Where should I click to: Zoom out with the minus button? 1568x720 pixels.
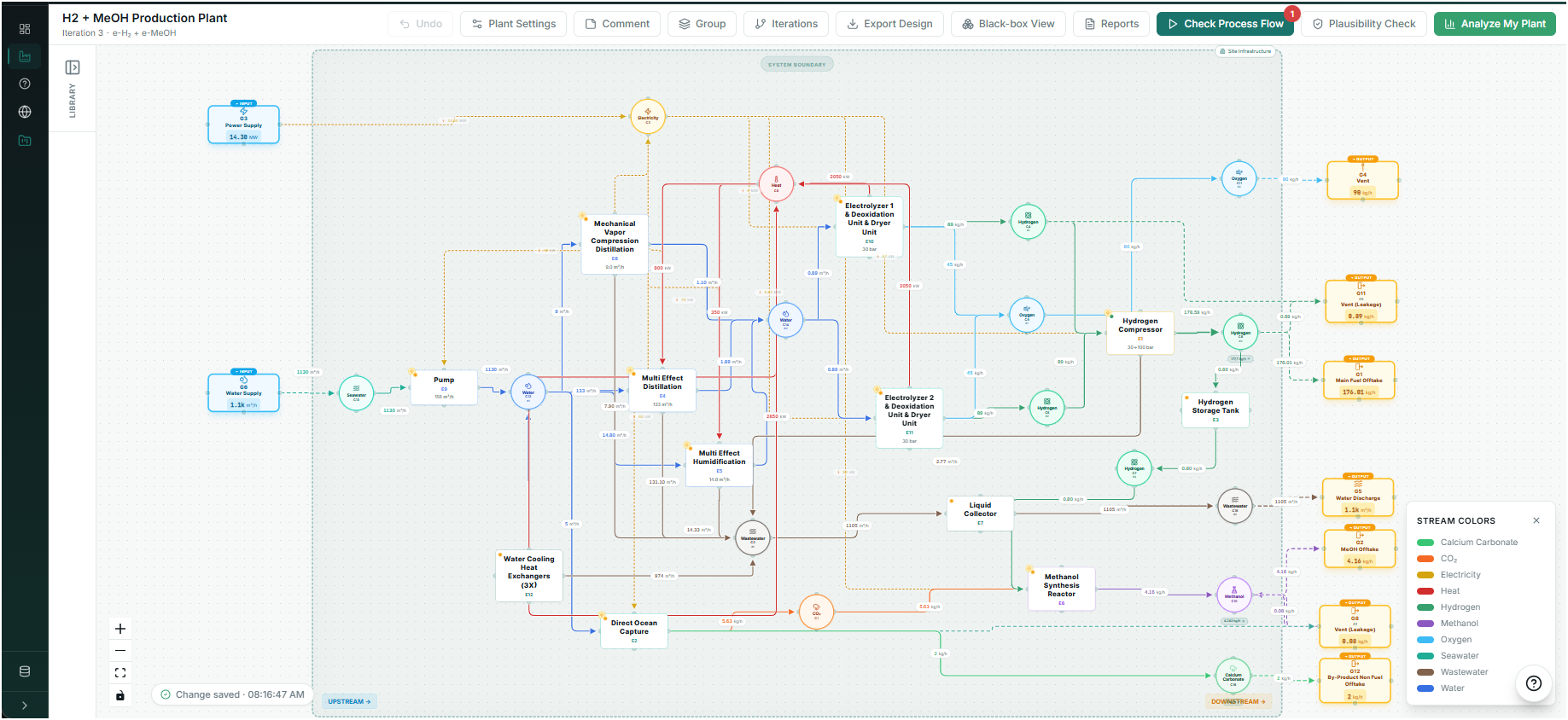[120, 651]
